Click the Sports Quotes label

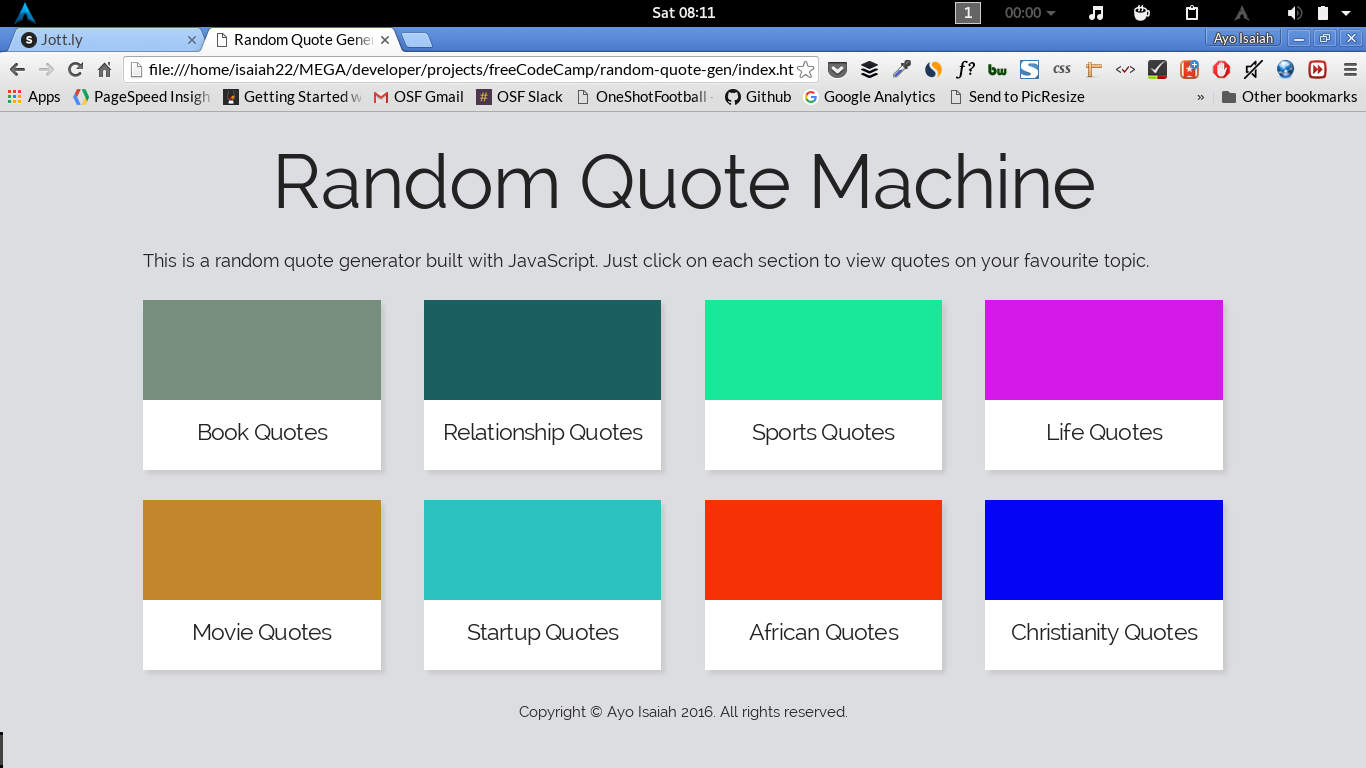(823, 433)
